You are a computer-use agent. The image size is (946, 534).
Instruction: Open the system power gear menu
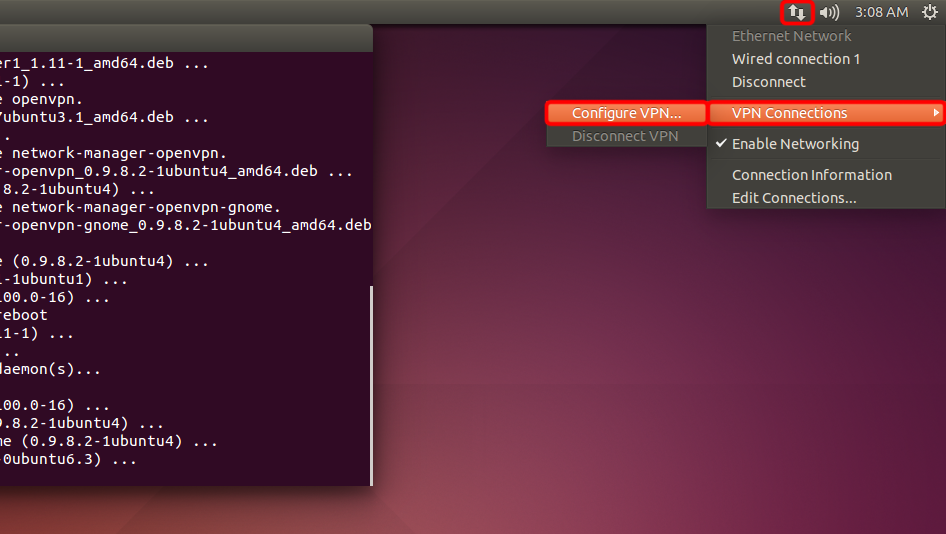click(929, 12)
